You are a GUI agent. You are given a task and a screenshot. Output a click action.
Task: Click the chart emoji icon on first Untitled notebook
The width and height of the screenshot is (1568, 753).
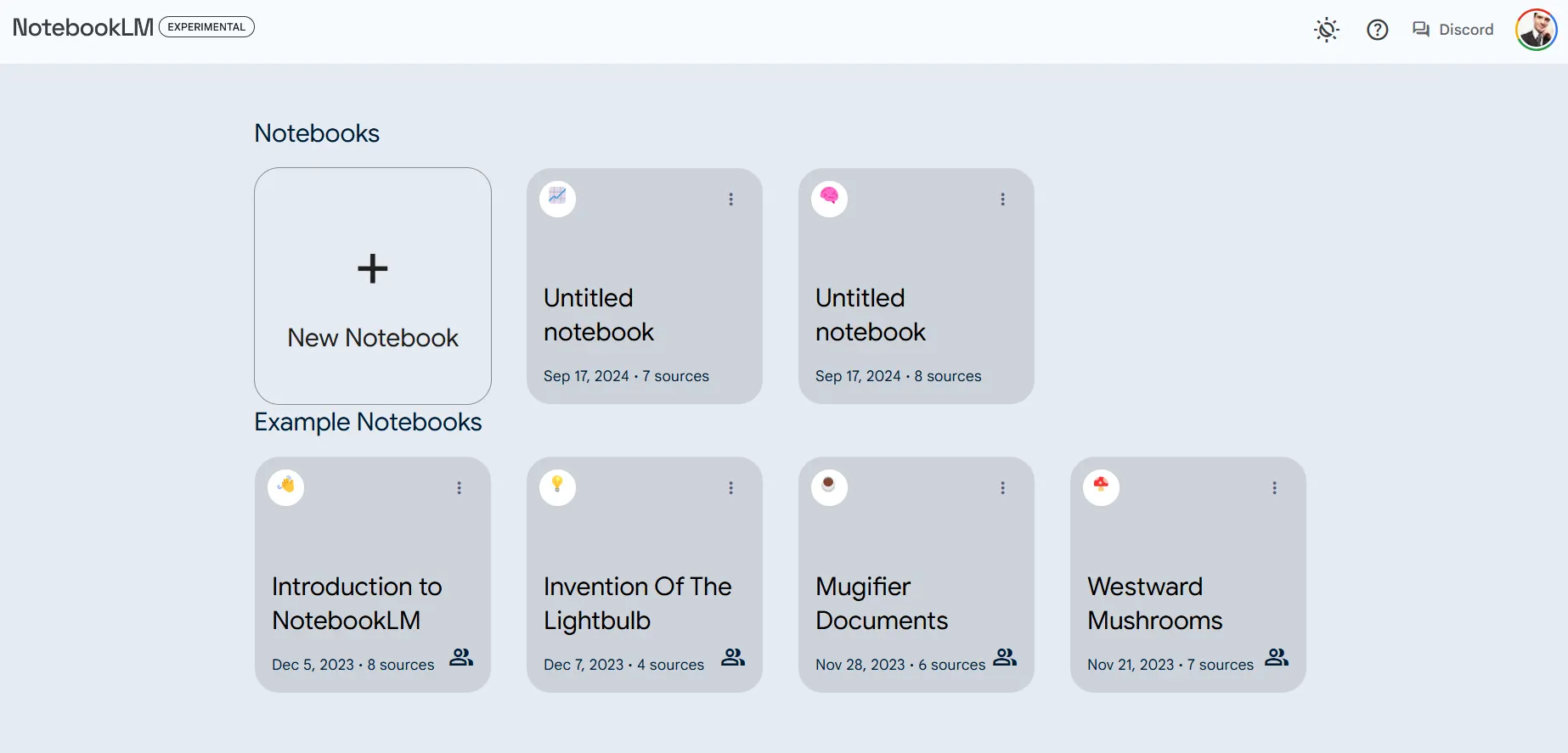pyautogui.click(x=558, y=199)
